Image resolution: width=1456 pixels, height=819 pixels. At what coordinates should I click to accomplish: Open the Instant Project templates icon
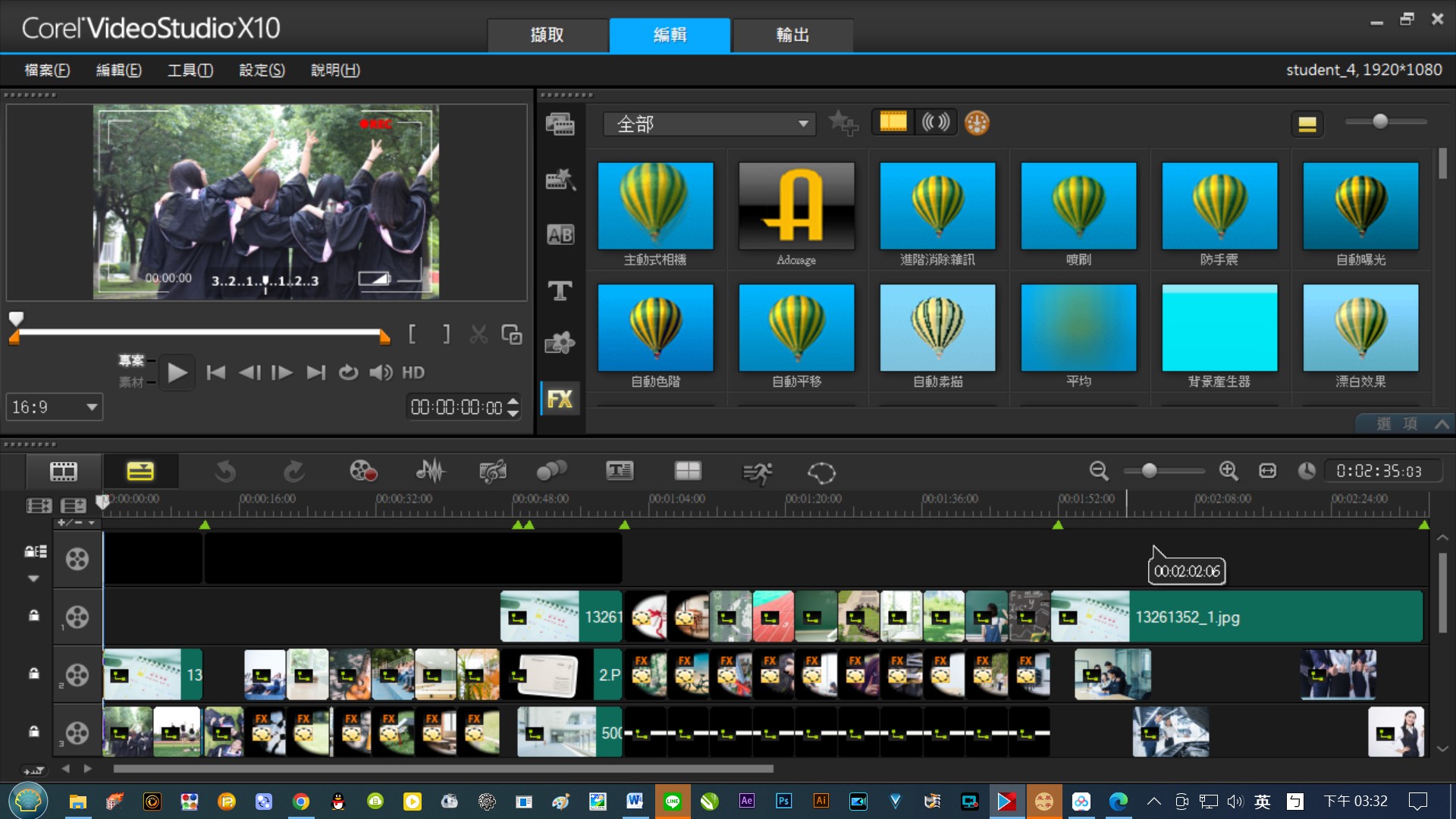(560, 180)
